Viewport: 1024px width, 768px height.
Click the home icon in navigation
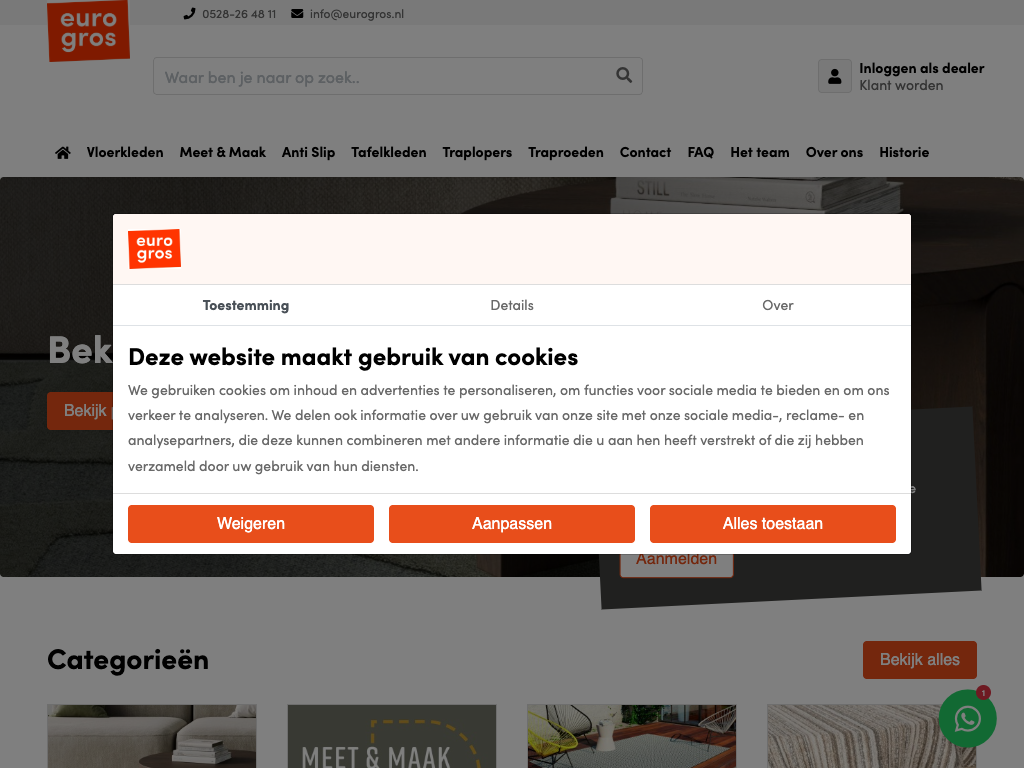tap(63, 153)
